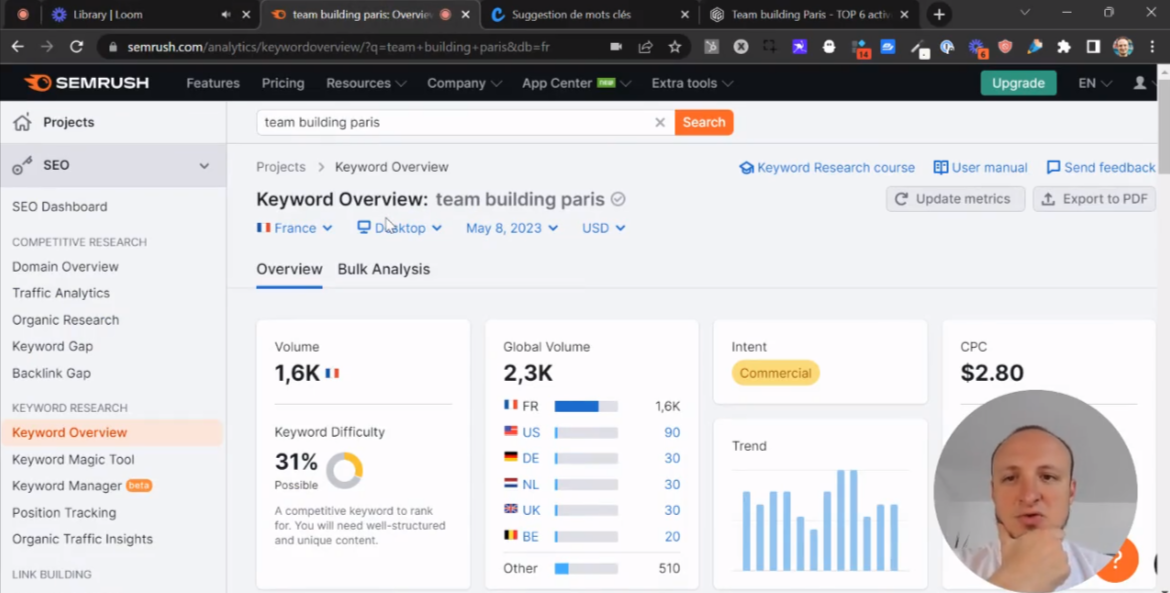Screen dimensions: 1170x593
Task: Select Keyword Magic Tool in sidebar
Action: pyautogui.click(x=73, y=459)
